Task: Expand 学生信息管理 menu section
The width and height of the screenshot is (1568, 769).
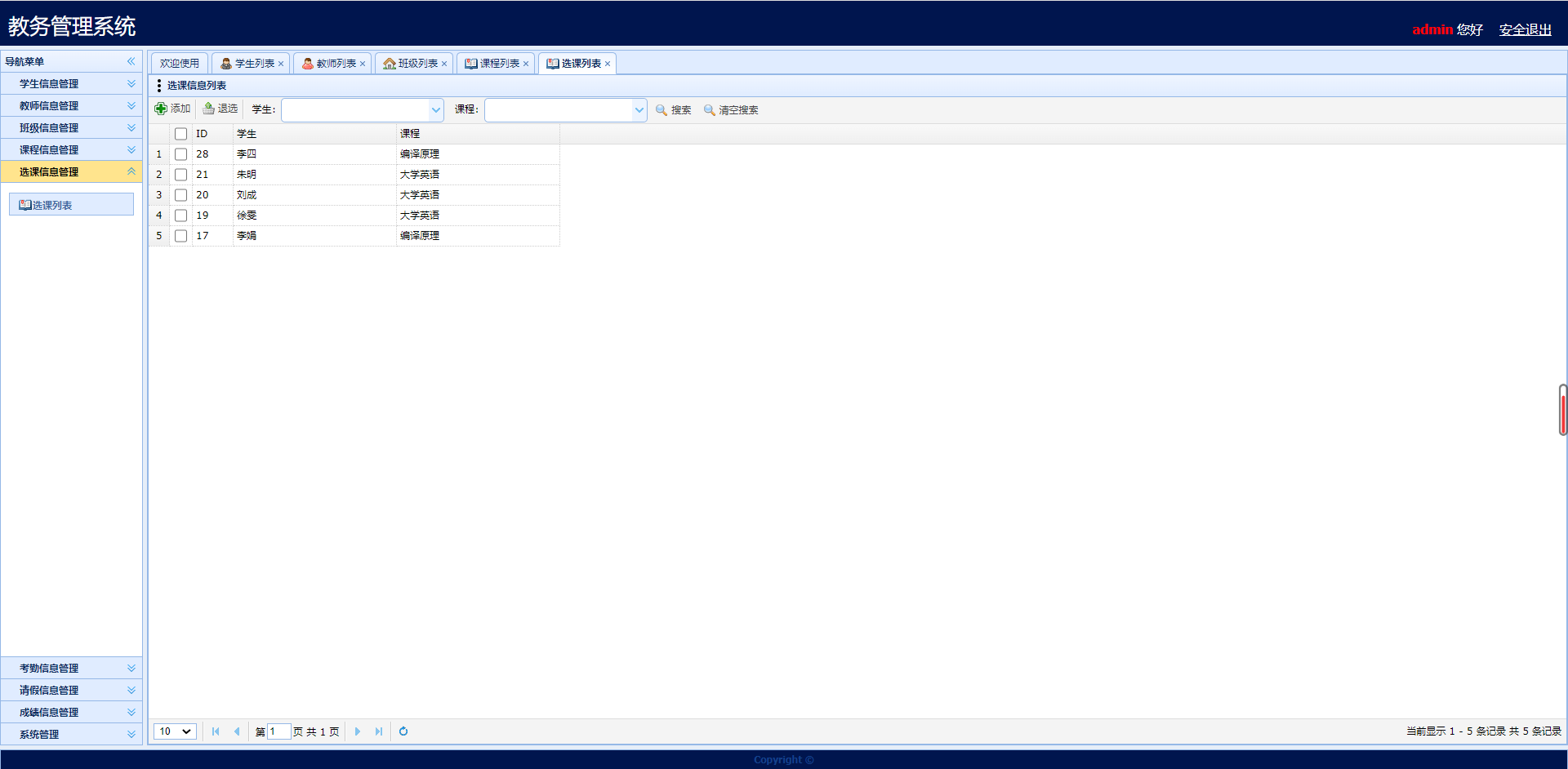Action: pyautogui.click(x=131, y=83)
